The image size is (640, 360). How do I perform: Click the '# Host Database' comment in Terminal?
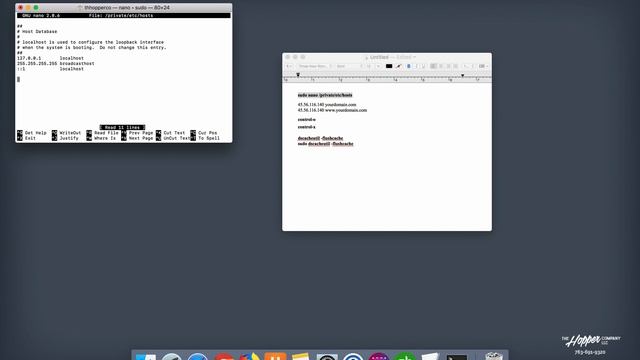click(37, 31)
